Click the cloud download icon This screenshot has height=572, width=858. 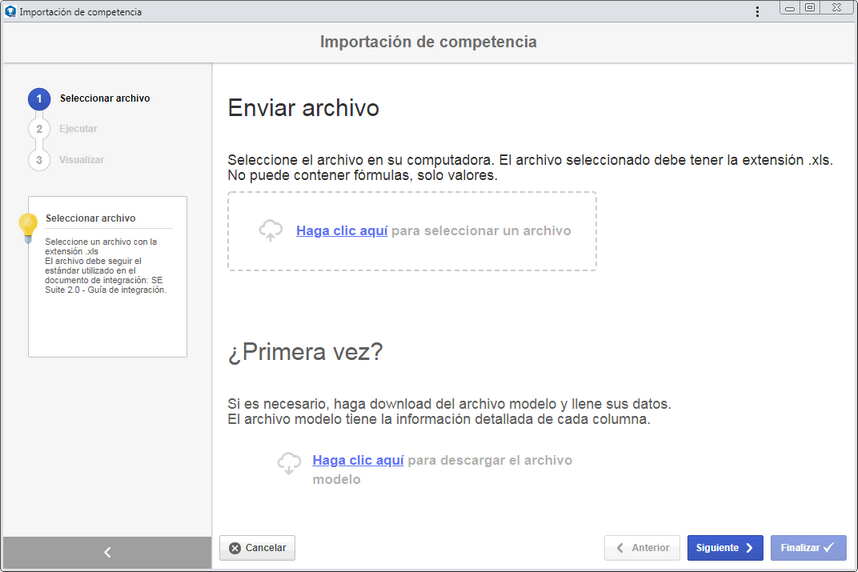(x=289, y=463)
